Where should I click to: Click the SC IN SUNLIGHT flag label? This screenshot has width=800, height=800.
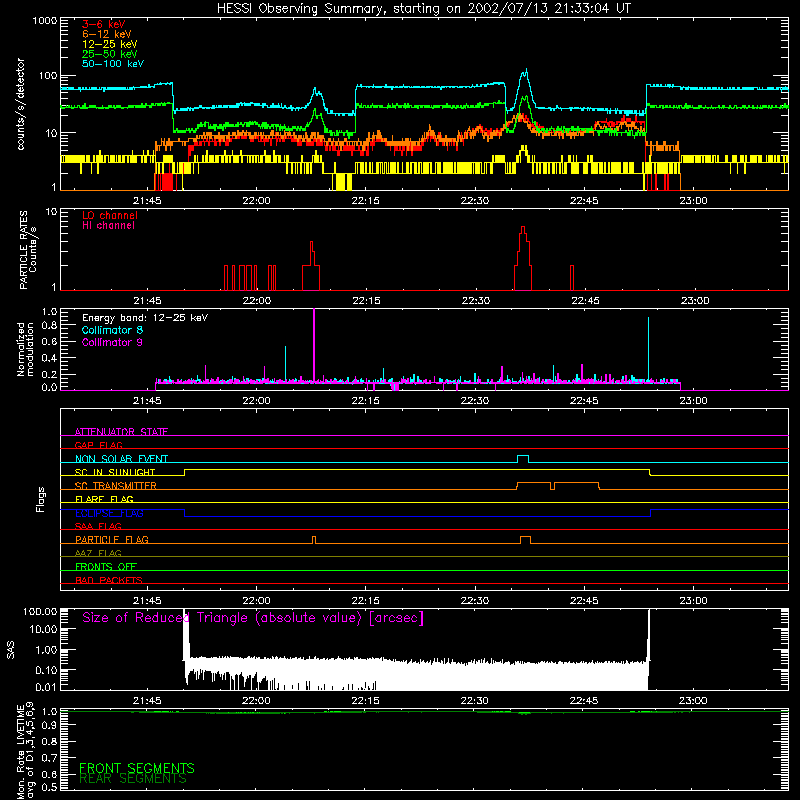click(115, 472)
